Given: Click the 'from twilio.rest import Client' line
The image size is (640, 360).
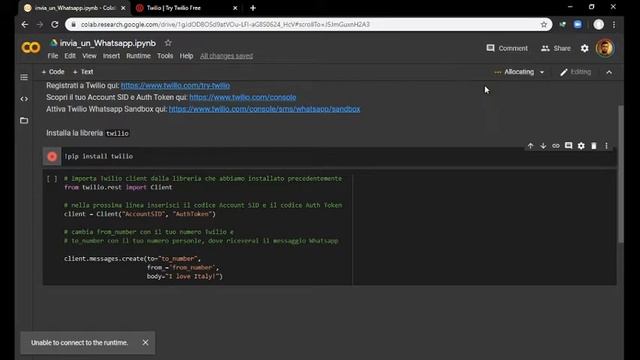Looking at the screenshot, I should [118, 187].
